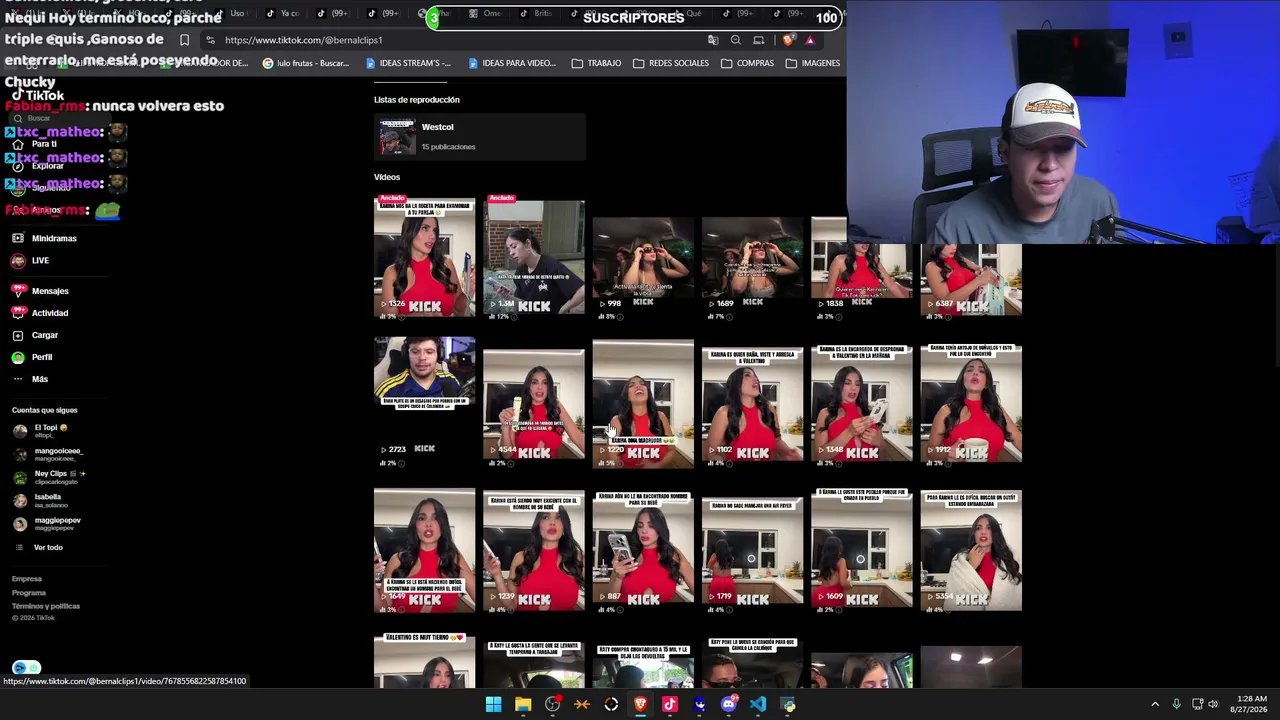Open Brave browser from the taskbar
Screen dimensions: 1280x720
pyautogui.click(x=641, y=705)
